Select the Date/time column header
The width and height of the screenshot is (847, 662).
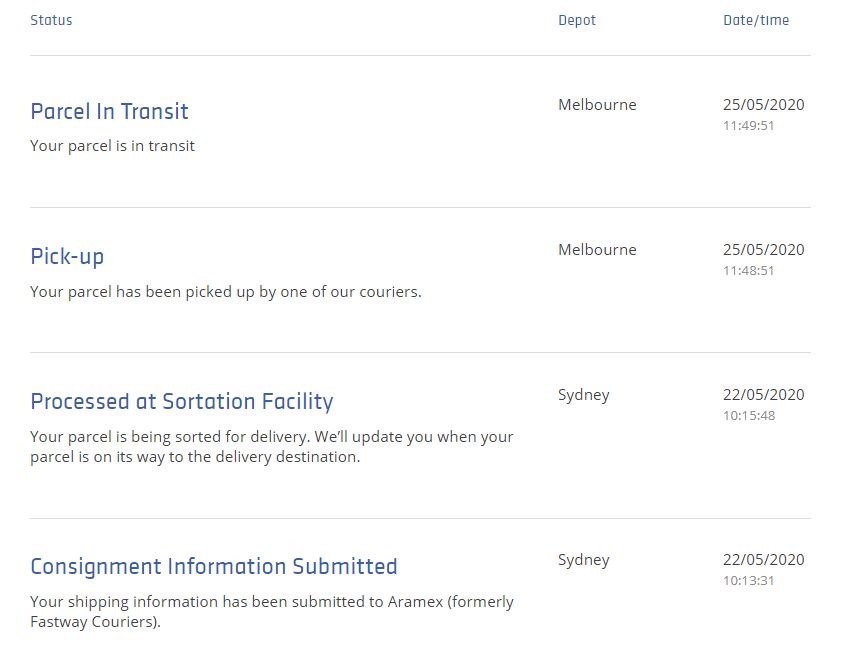point(756,20)
